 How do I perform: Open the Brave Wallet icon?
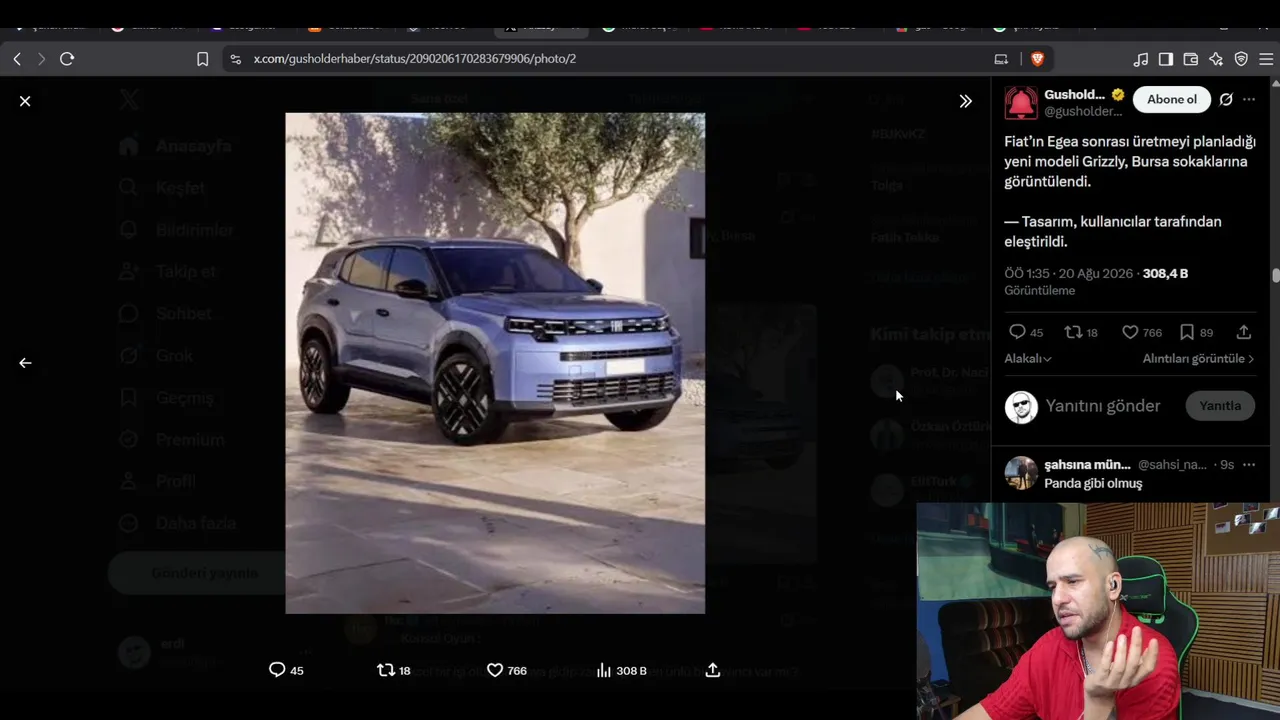click(x=1191, y=59)
